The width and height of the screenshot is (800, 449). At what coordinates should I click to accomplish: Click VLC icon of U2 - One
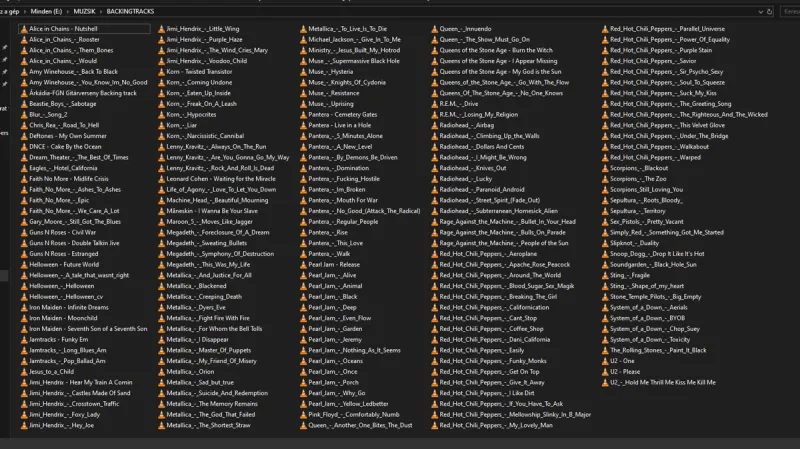coord(605,361)
